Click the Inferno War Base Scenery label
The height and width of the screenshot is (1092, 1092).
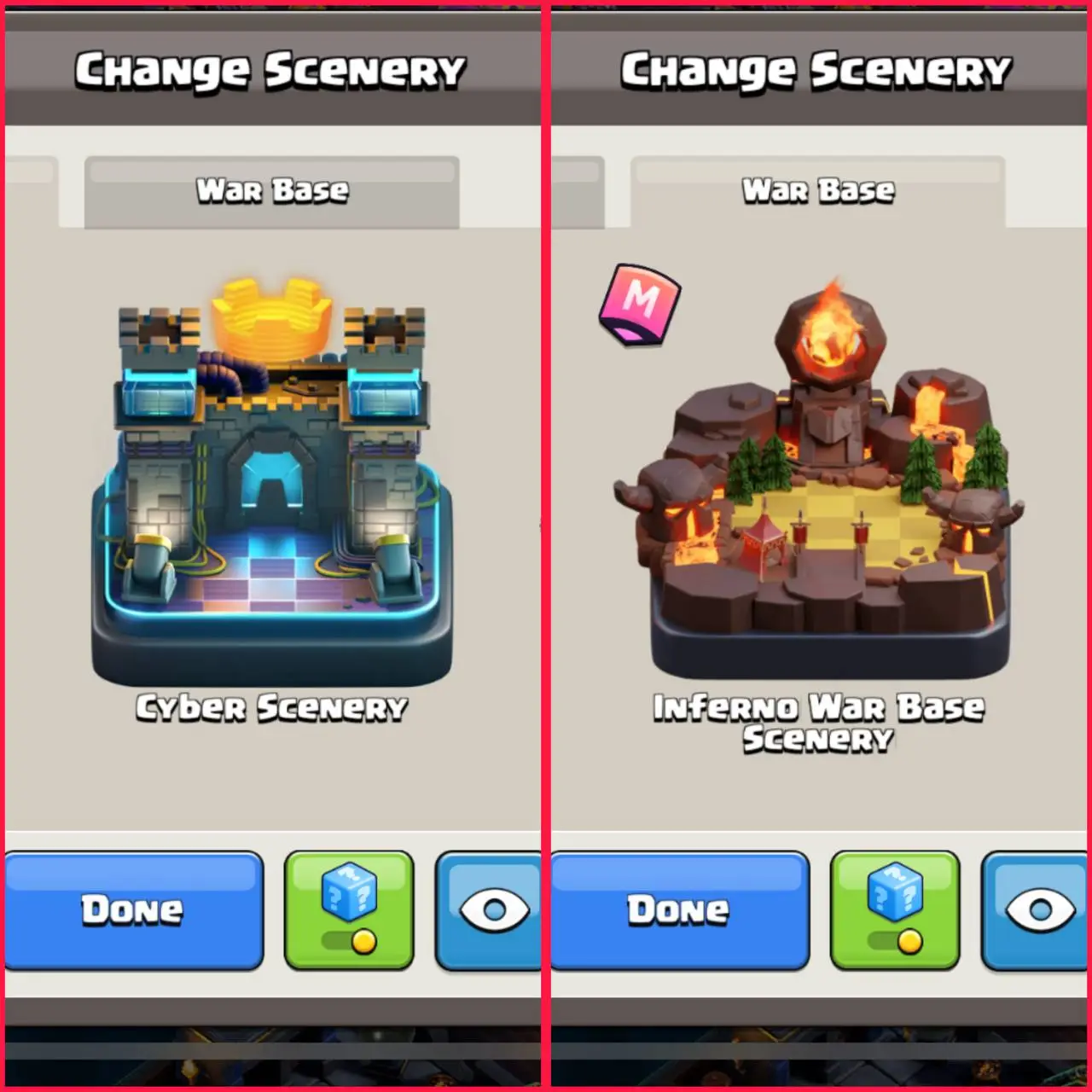pyautogui.click(x=819, y=723)
